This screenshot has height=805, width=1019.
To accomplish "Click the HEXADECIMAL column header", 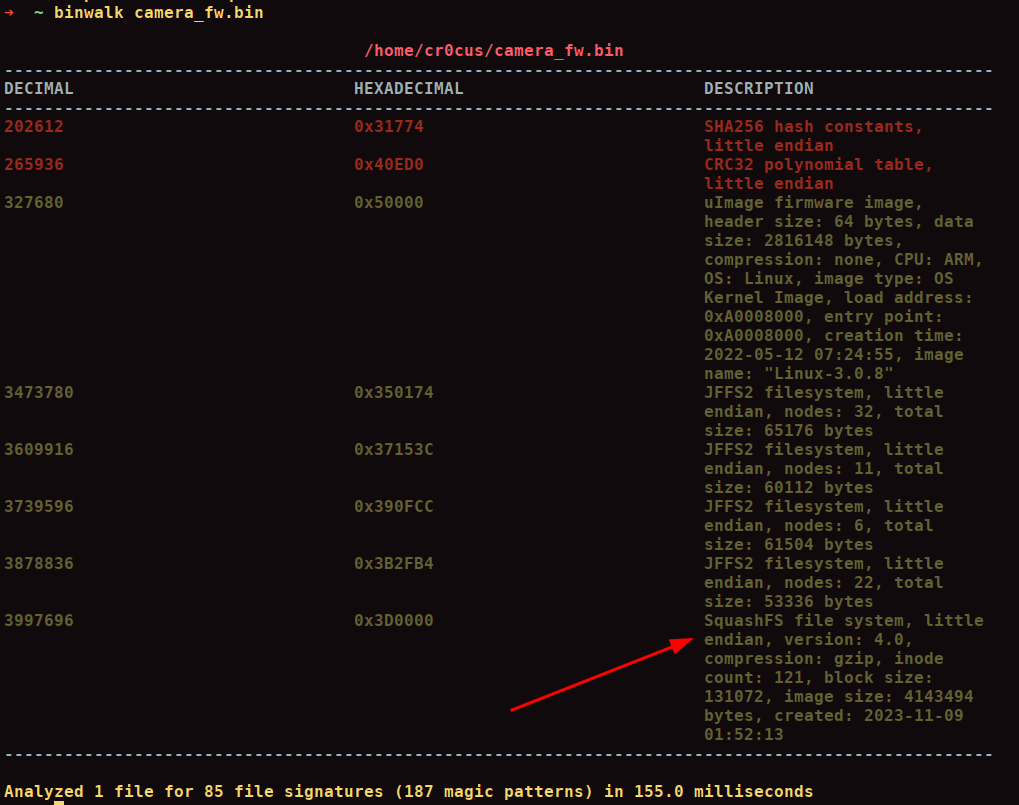I will (409, 88).
